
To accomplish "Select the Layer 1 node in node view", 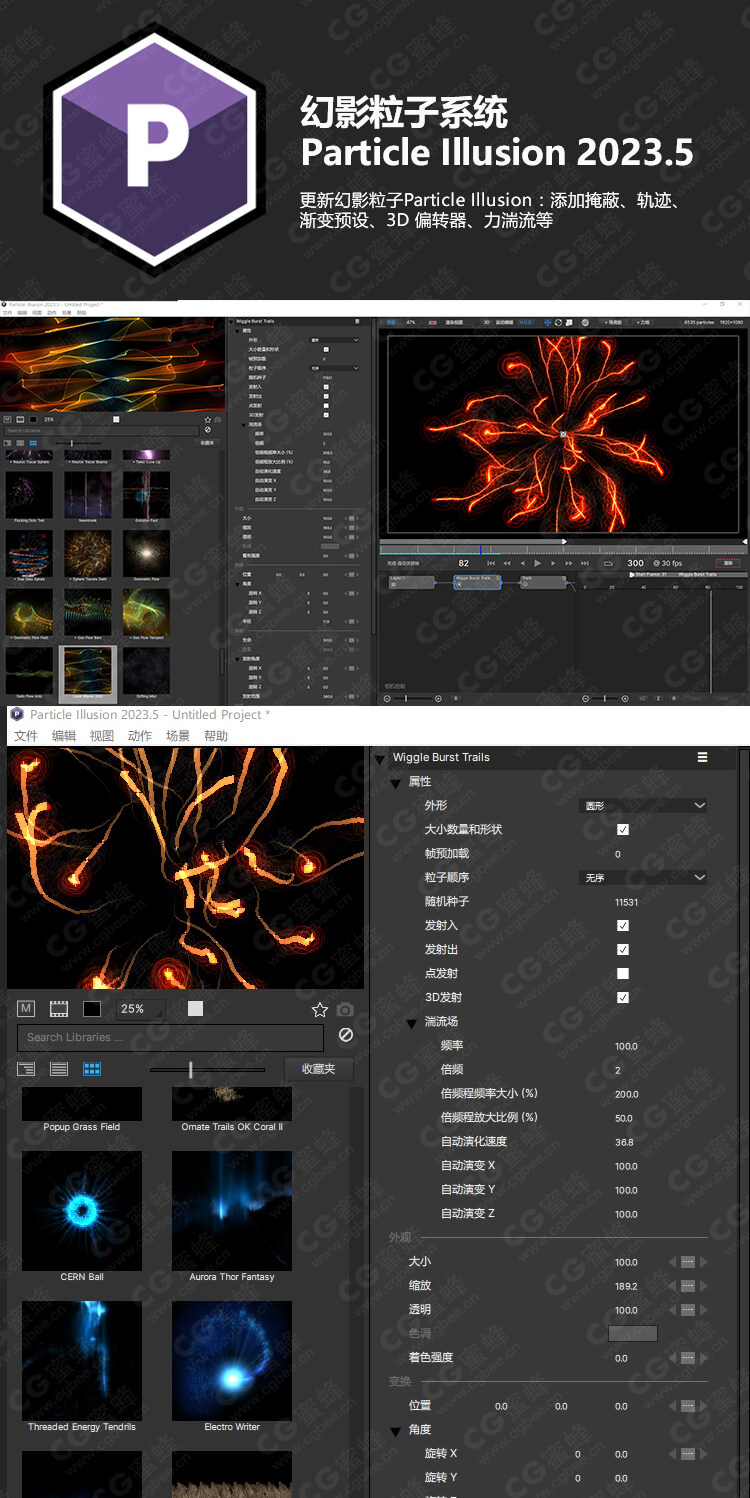I will (x=410, y=582).
